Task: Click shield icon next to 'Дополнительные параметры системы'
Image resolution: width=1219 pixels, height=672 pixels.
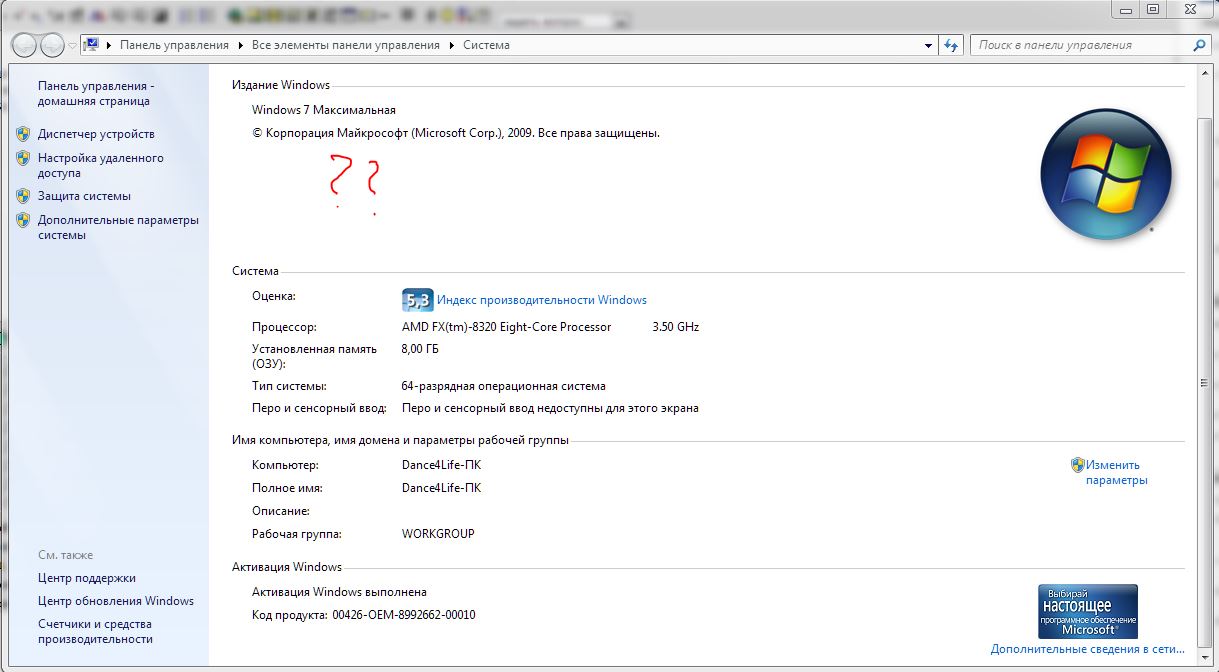Action: [x=23, y=220]
